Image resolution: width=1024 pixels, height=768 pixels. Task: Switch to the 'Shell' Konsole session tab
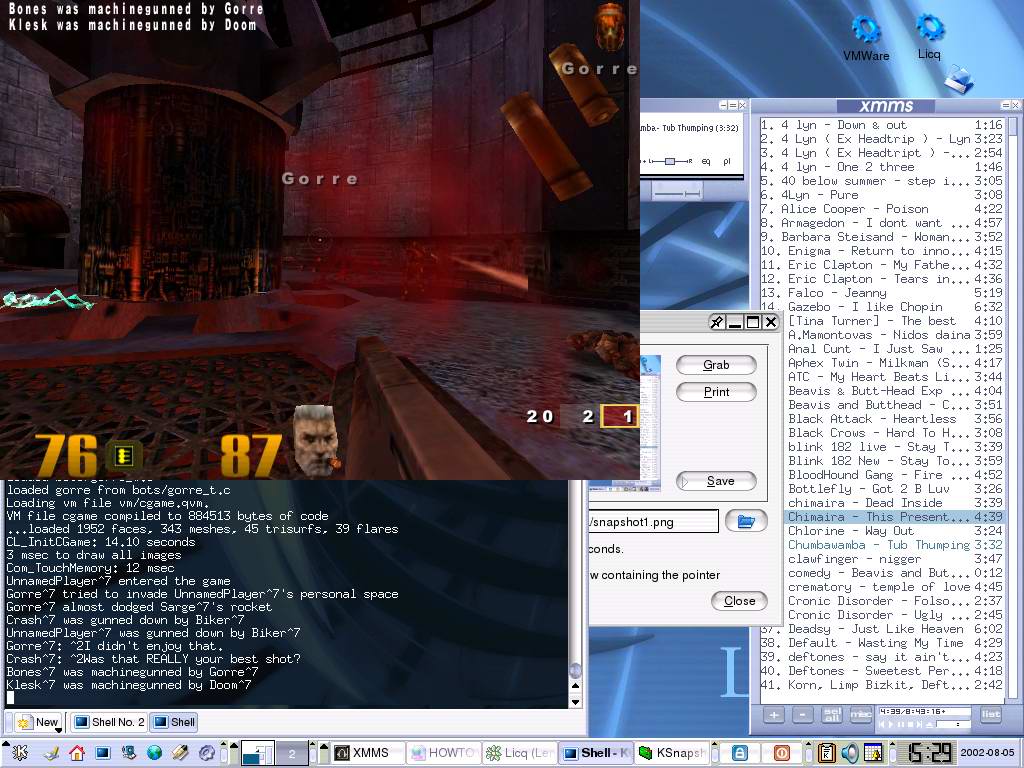174,722
